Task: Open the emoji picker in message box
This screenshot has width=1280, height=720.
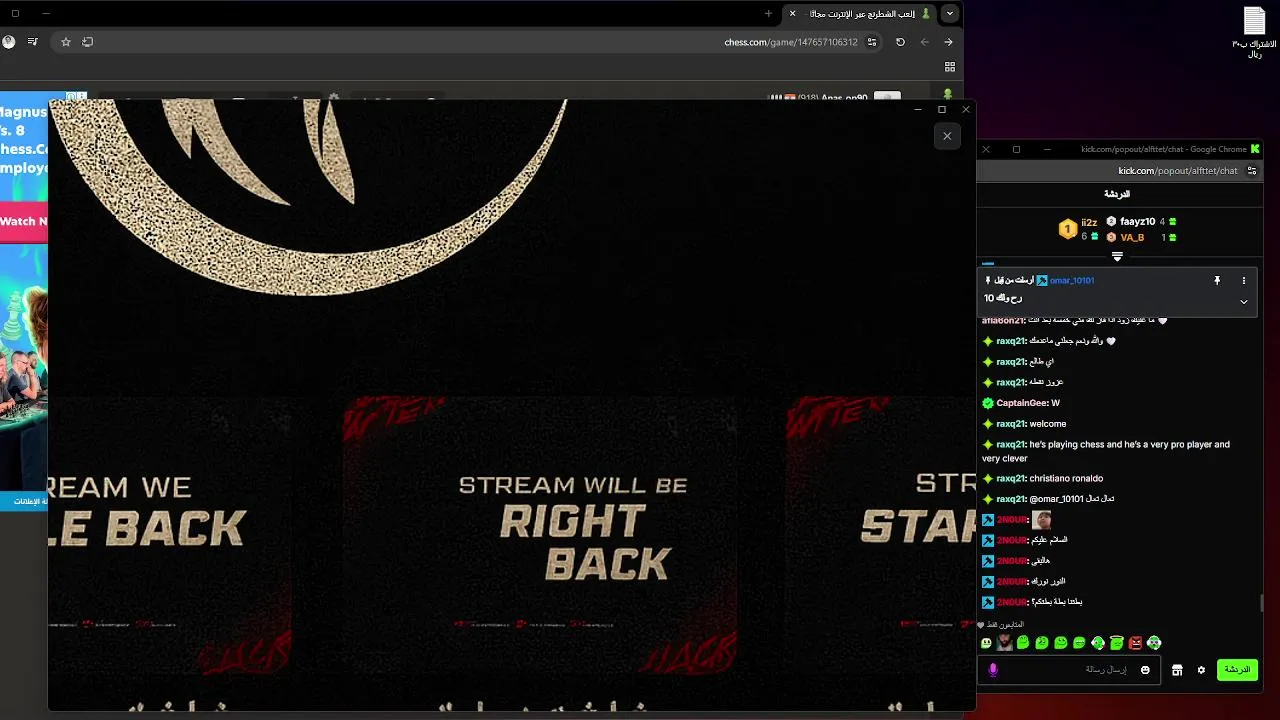Action: click(1145, 670)
